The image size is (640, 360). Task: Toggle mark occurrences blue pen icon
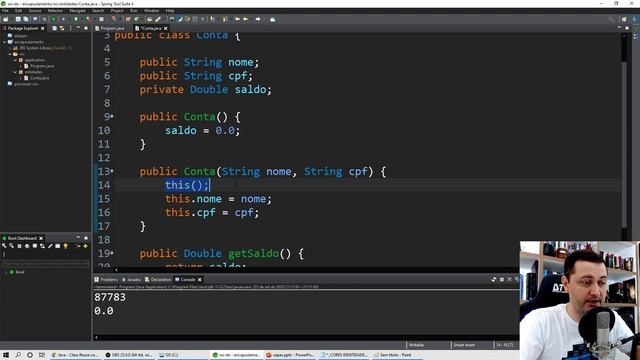[x=180, y=19]
